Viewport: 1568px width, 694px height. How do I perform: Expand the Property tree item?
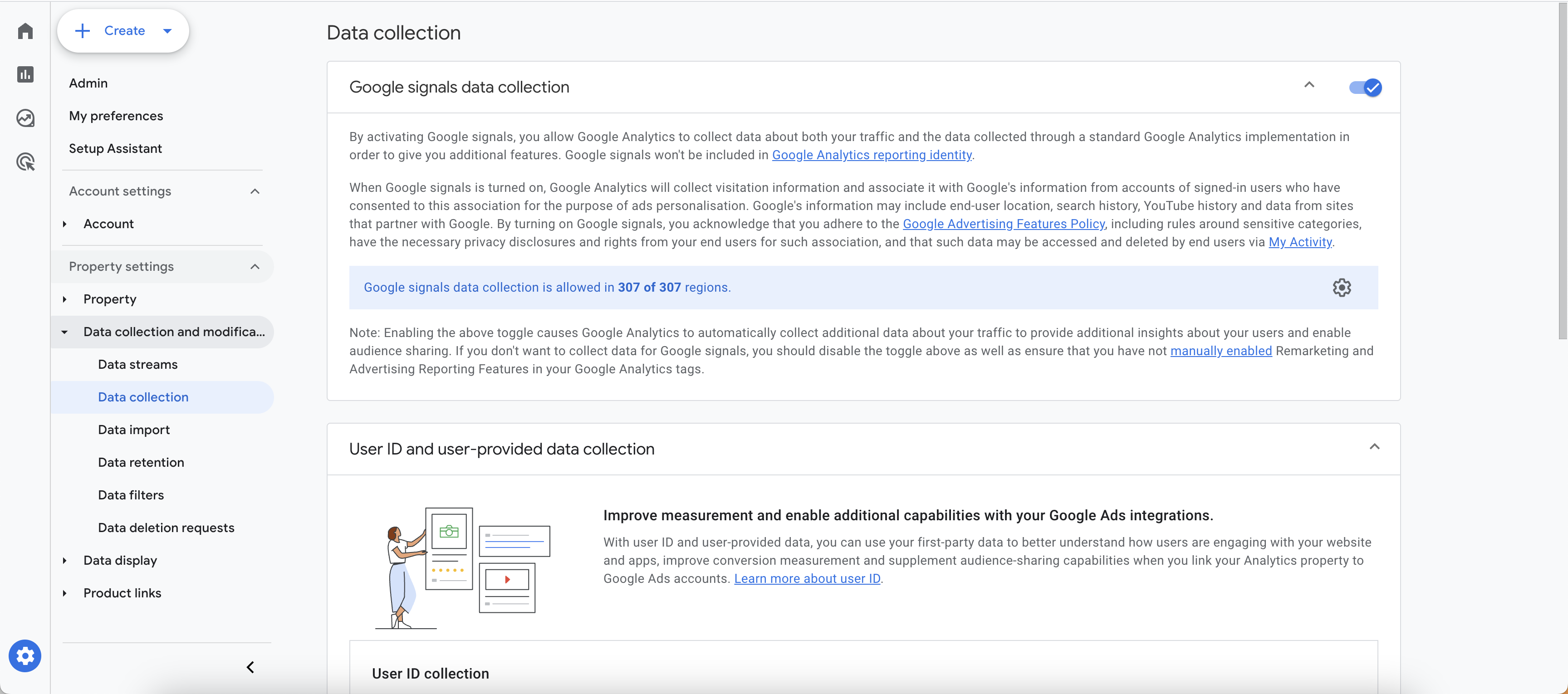click(64, 299)
